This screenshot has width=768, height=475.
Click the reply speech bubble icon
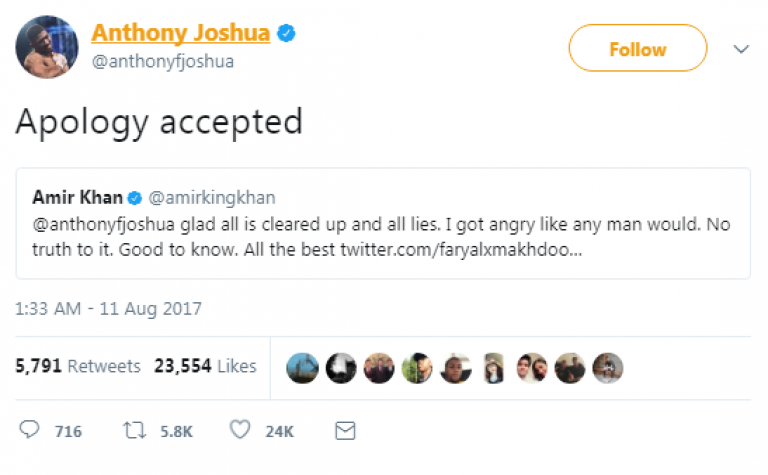click(30, 430)
